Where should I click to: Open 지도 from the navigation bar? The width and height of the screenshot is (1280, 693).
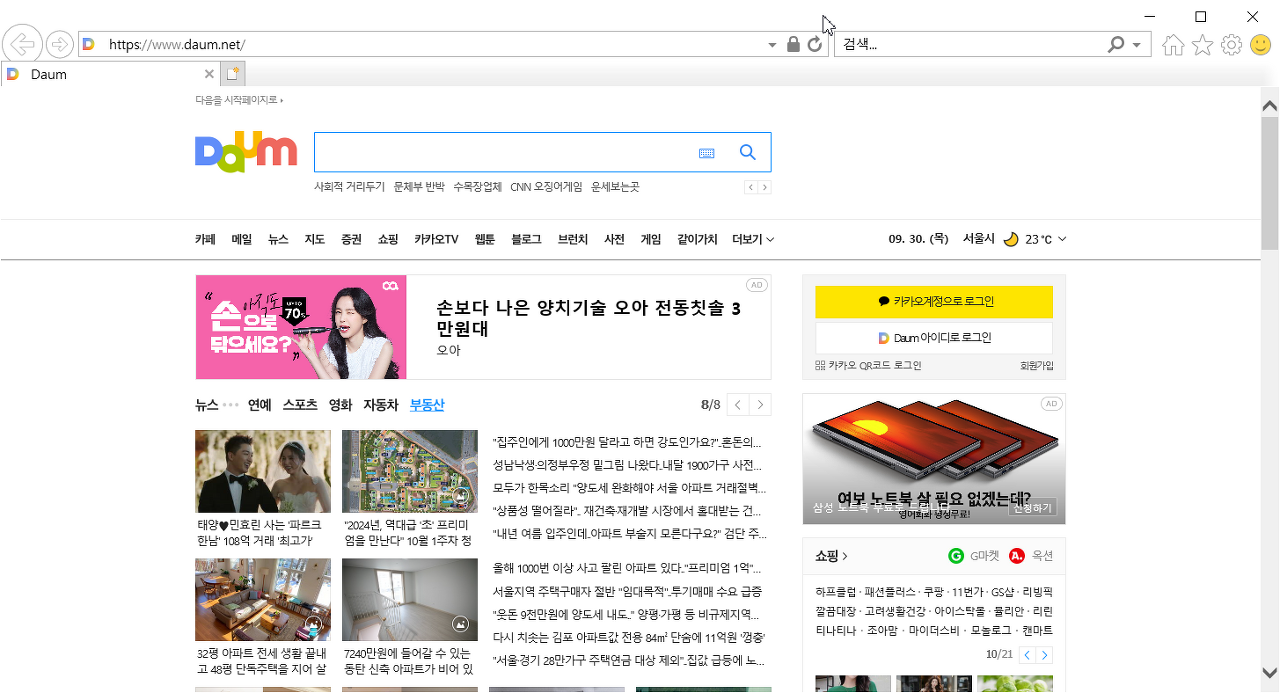tap(315, 239)
